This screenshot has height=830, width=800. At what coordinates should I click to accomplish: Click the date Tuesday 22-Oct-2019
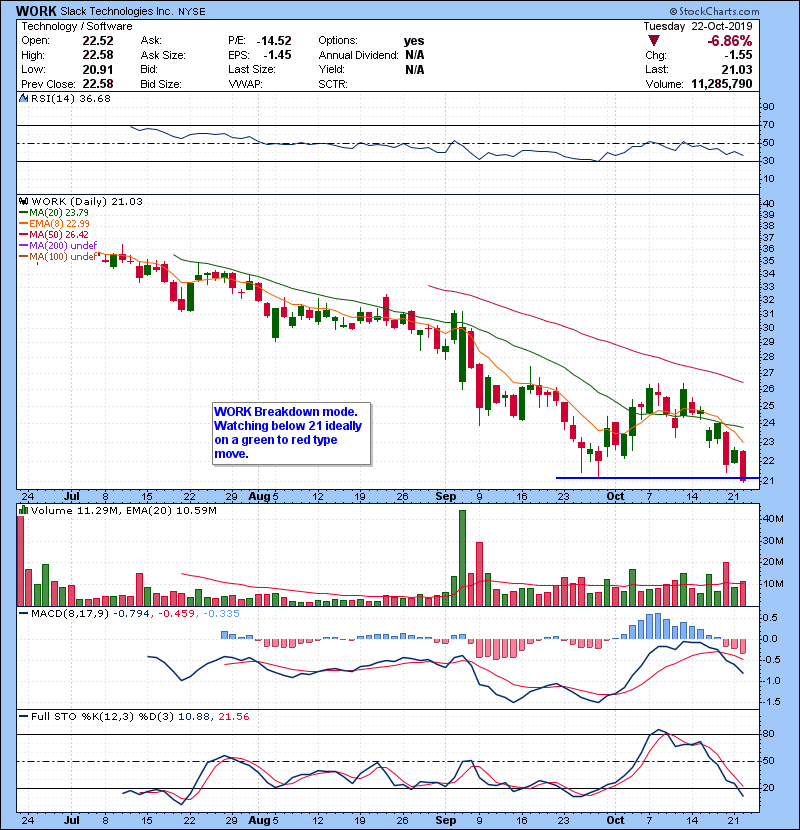pos(698,26)
